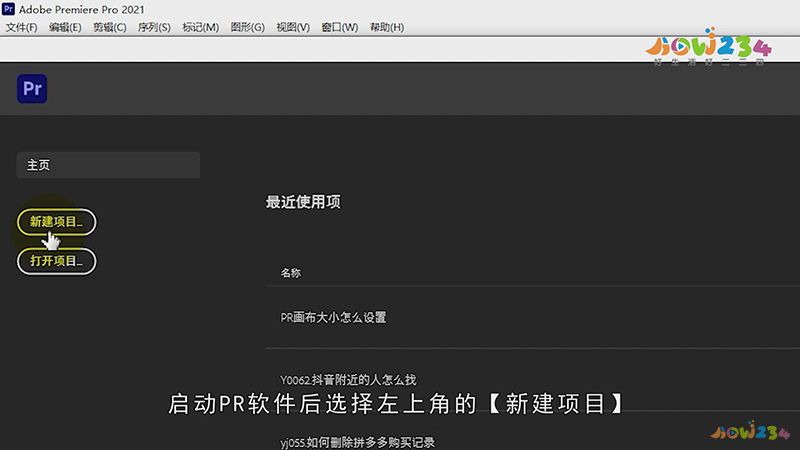Click the 新建项目 button
Image resolution: width=800 pixels, height=450 pixels.
click(x=57, y=222)
